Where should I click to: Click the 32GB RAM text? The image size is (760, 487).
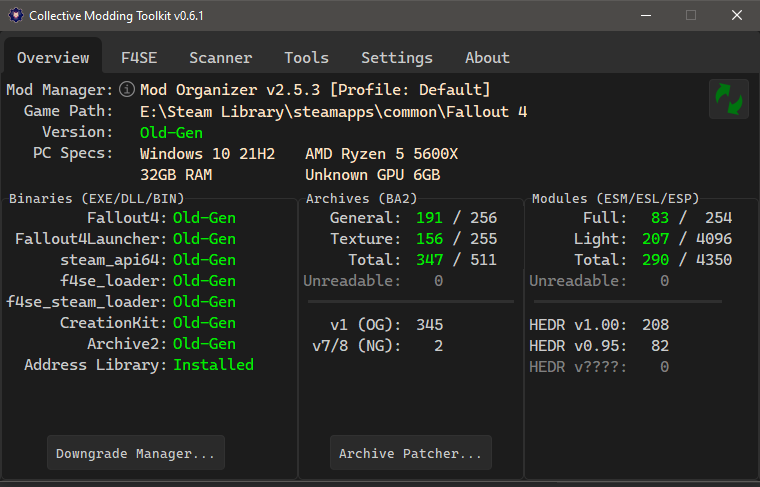click(x=176, y=174)
